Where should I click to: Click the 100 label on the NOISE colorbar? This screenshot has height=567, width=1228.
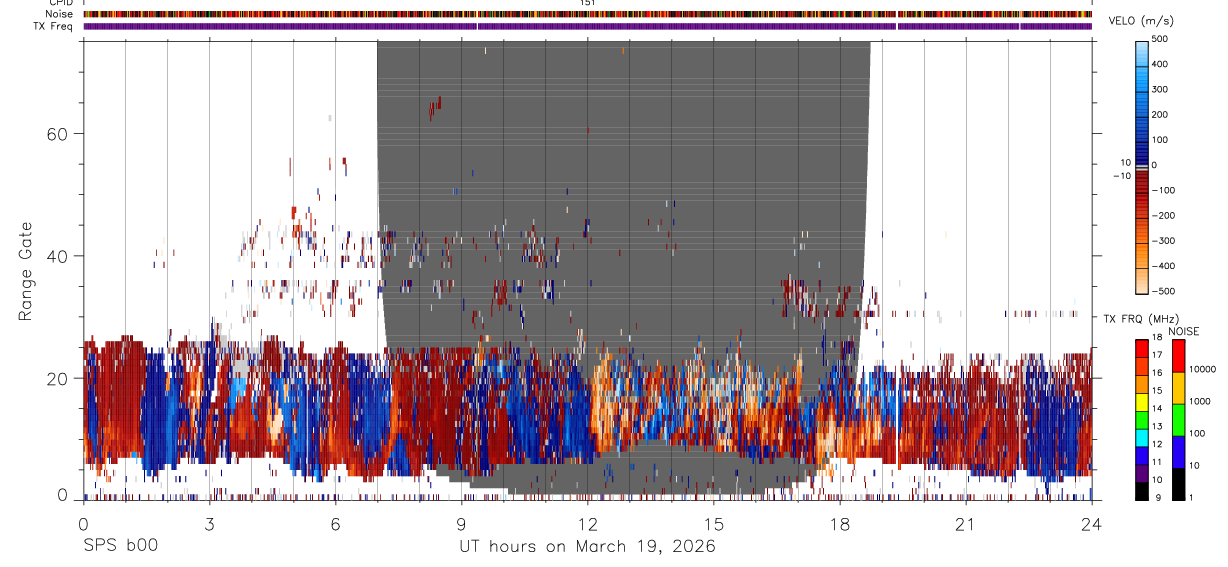coord(1199,434)
